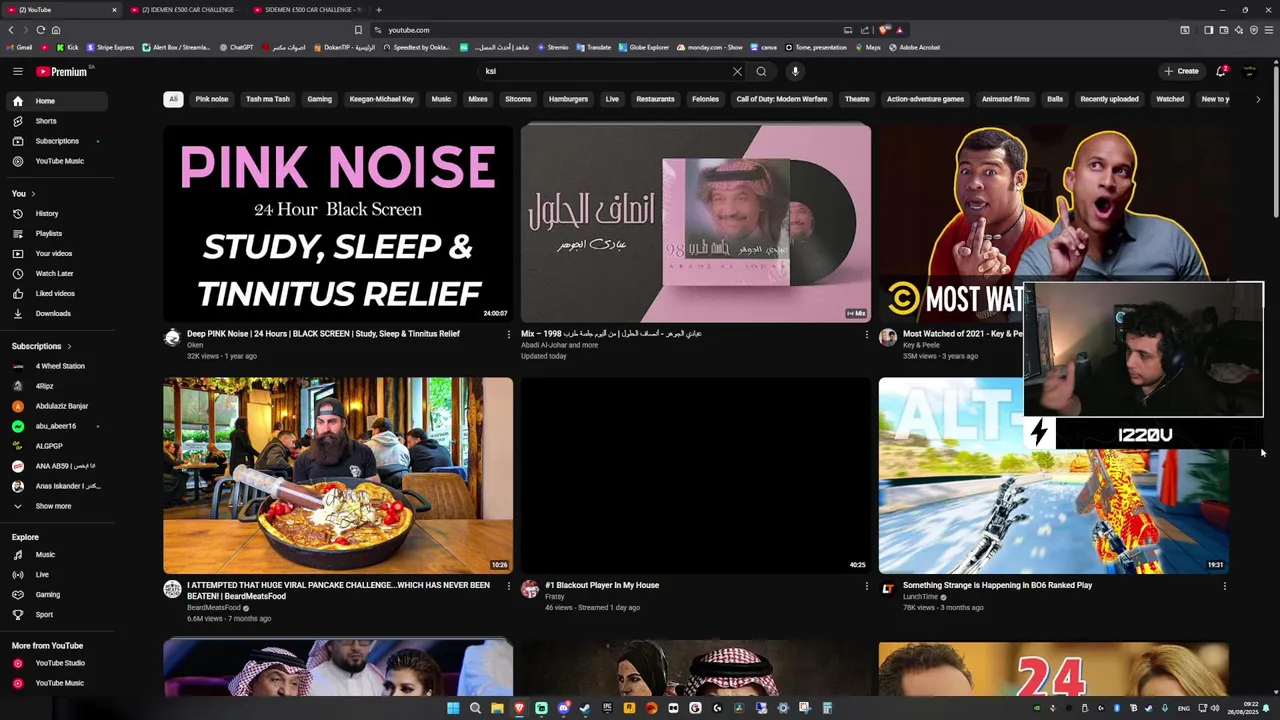1280x720 pixels.
Task: Open File Explorer from the taskbar
Action: 497,708
